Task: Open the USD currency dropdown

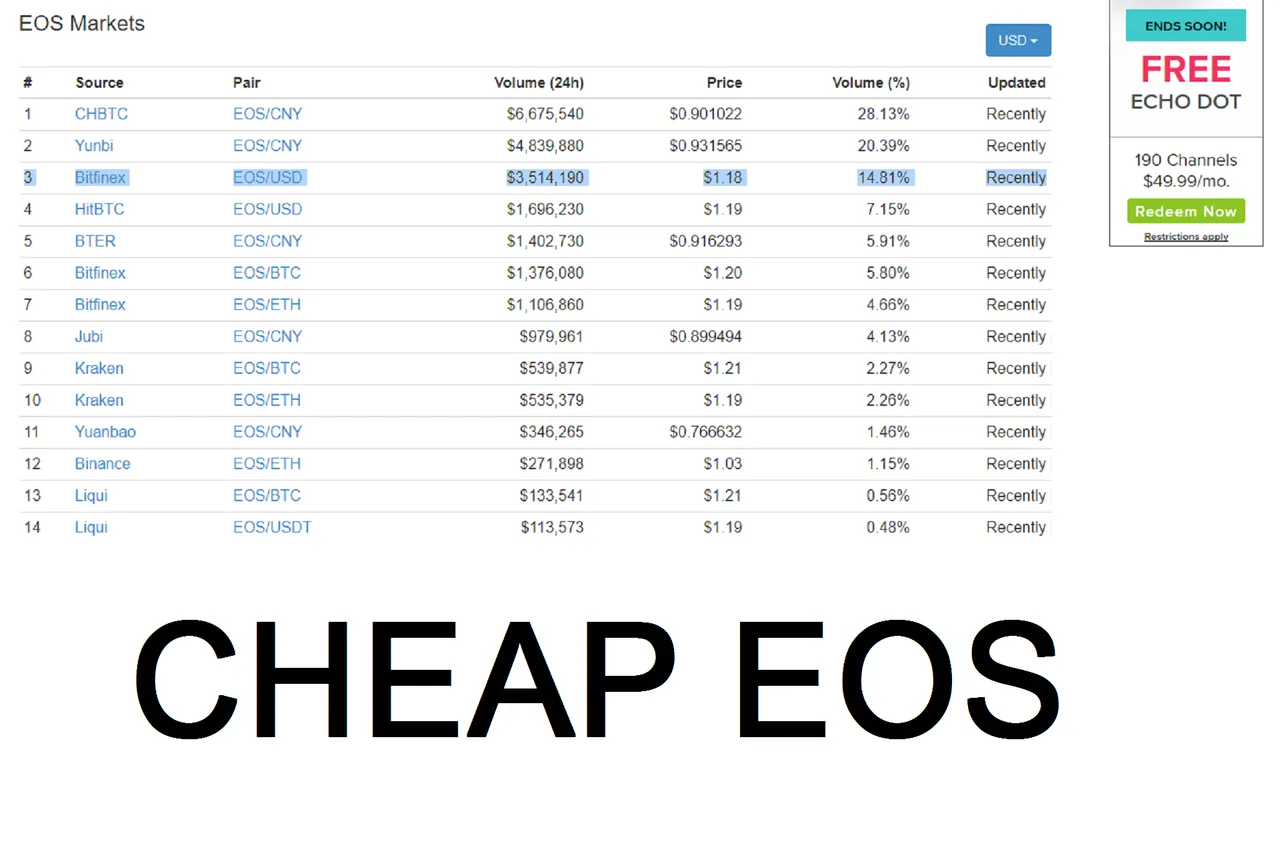Action: click(x=1018, y=40)
